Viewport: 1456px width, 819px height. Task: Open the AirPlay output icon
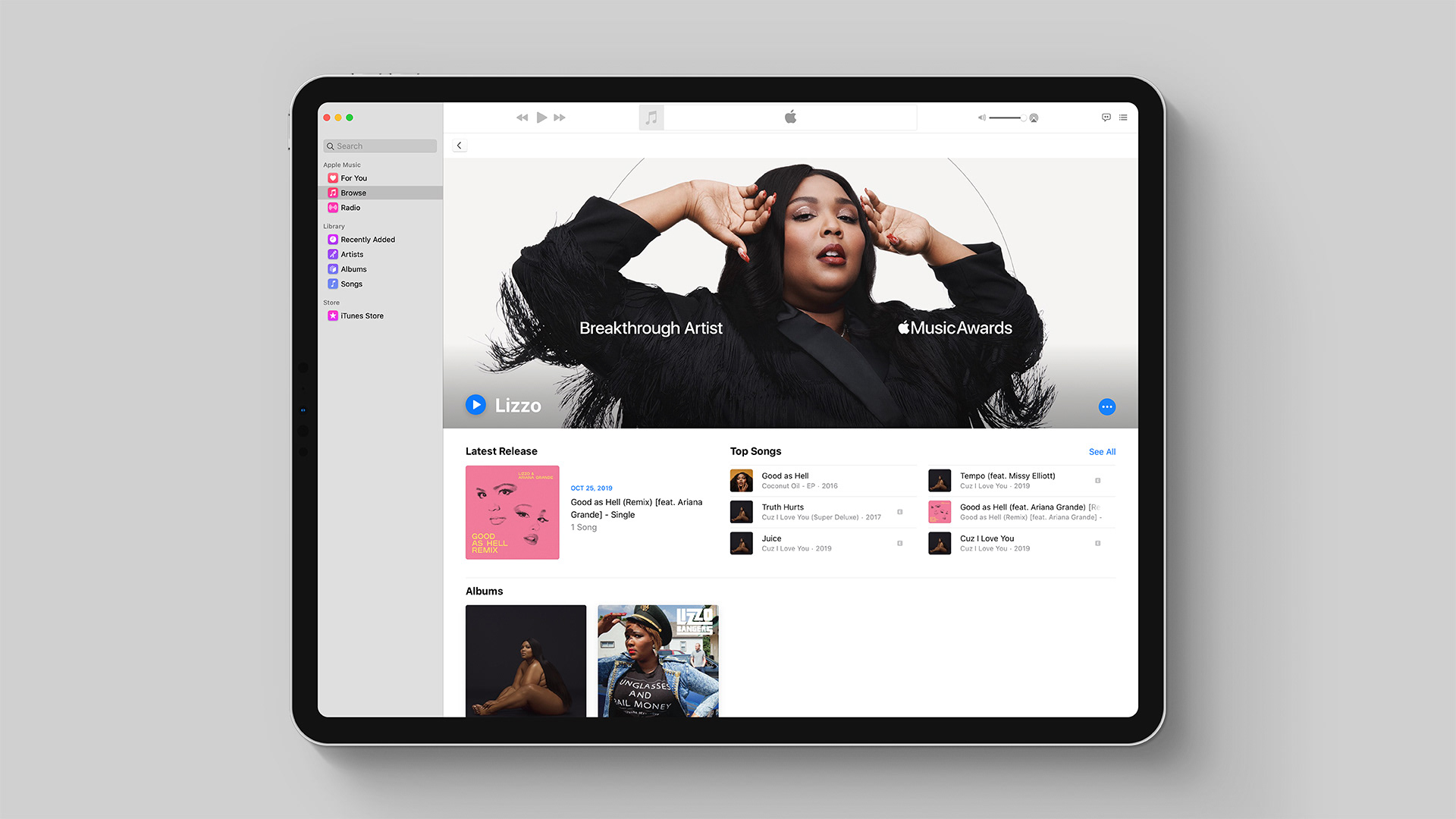pos(1034,118)
